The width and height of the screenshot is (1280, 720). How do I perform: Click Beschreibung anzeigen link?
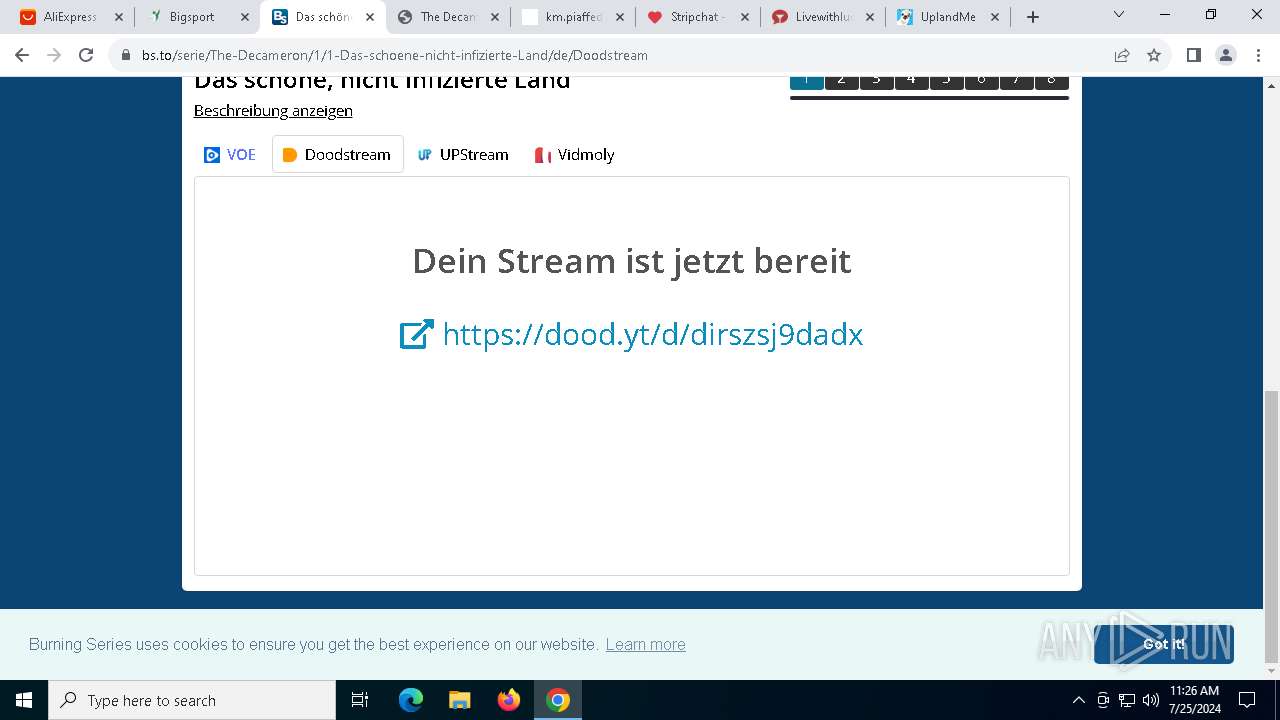click(x=273, y=110)
